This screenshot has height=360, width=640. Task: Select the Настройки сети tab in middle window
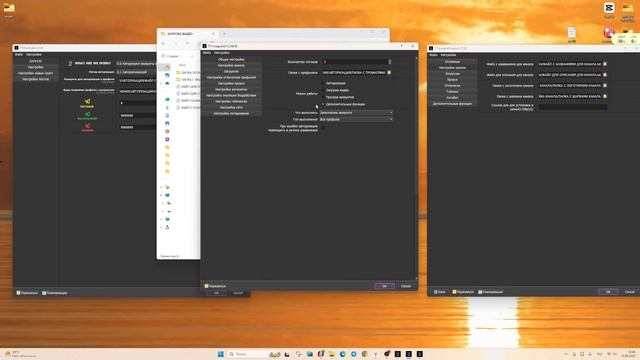231,107
